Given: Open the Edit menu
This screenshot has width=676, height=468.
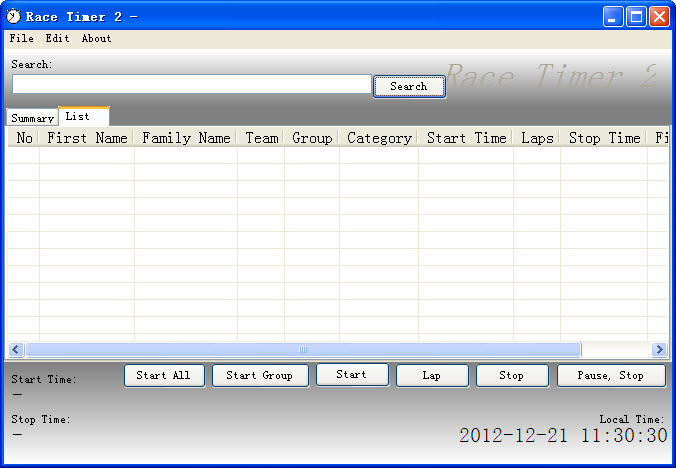Looking at the screenshot, I should 57,38.
